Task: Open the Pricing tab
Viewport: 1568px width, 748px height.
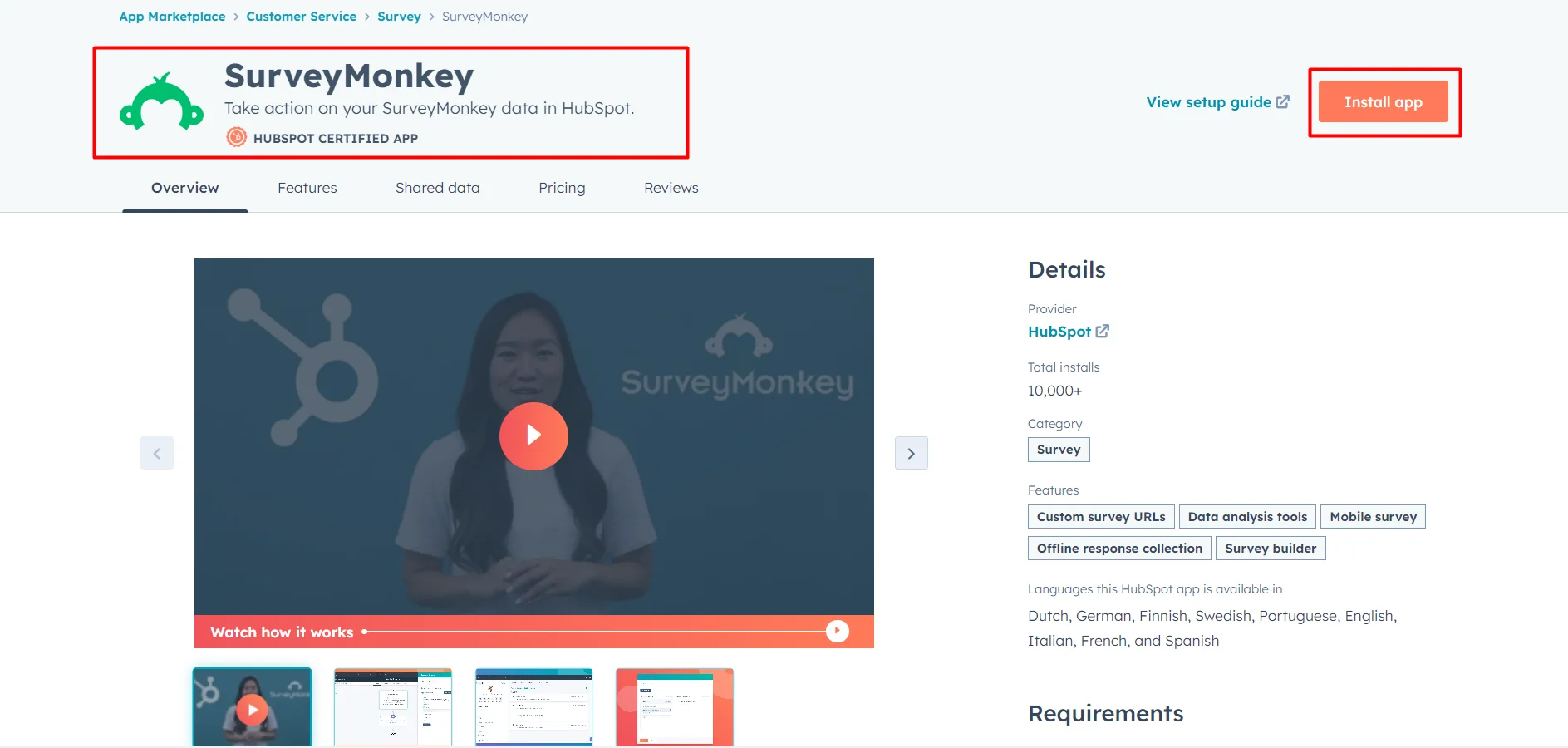Action: [562, 188]
